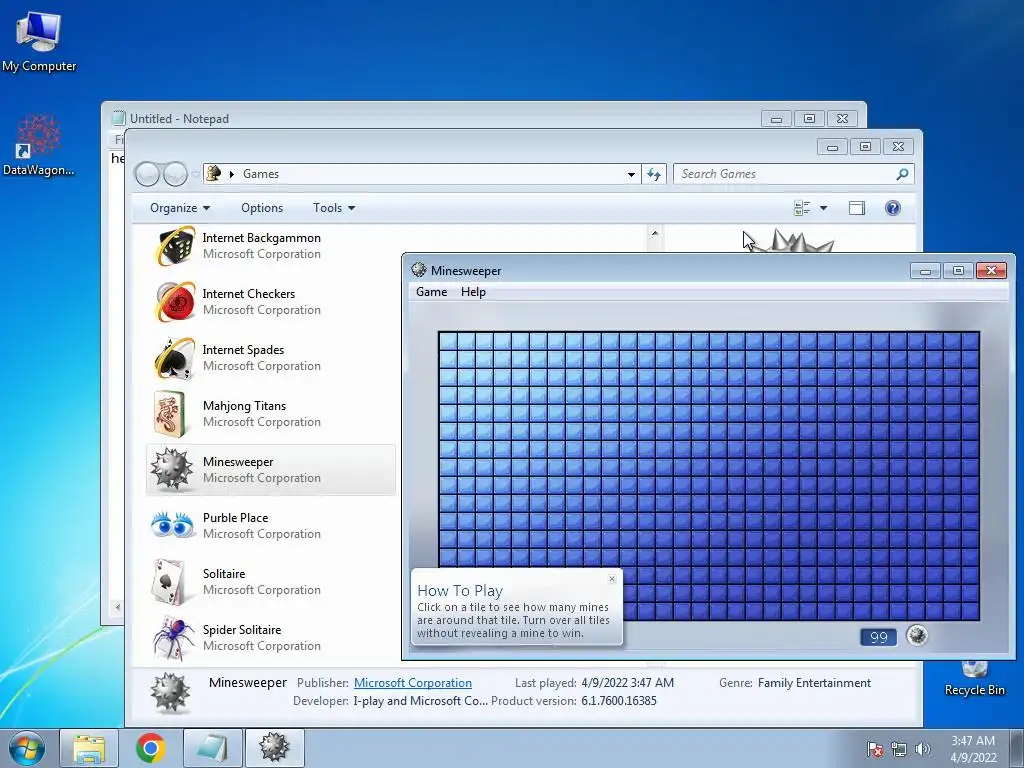Image resolution: width=1024 pixels, height=768 pixels.
Task: Click the search magnifier in Search Games box
Action: [902, 174]
